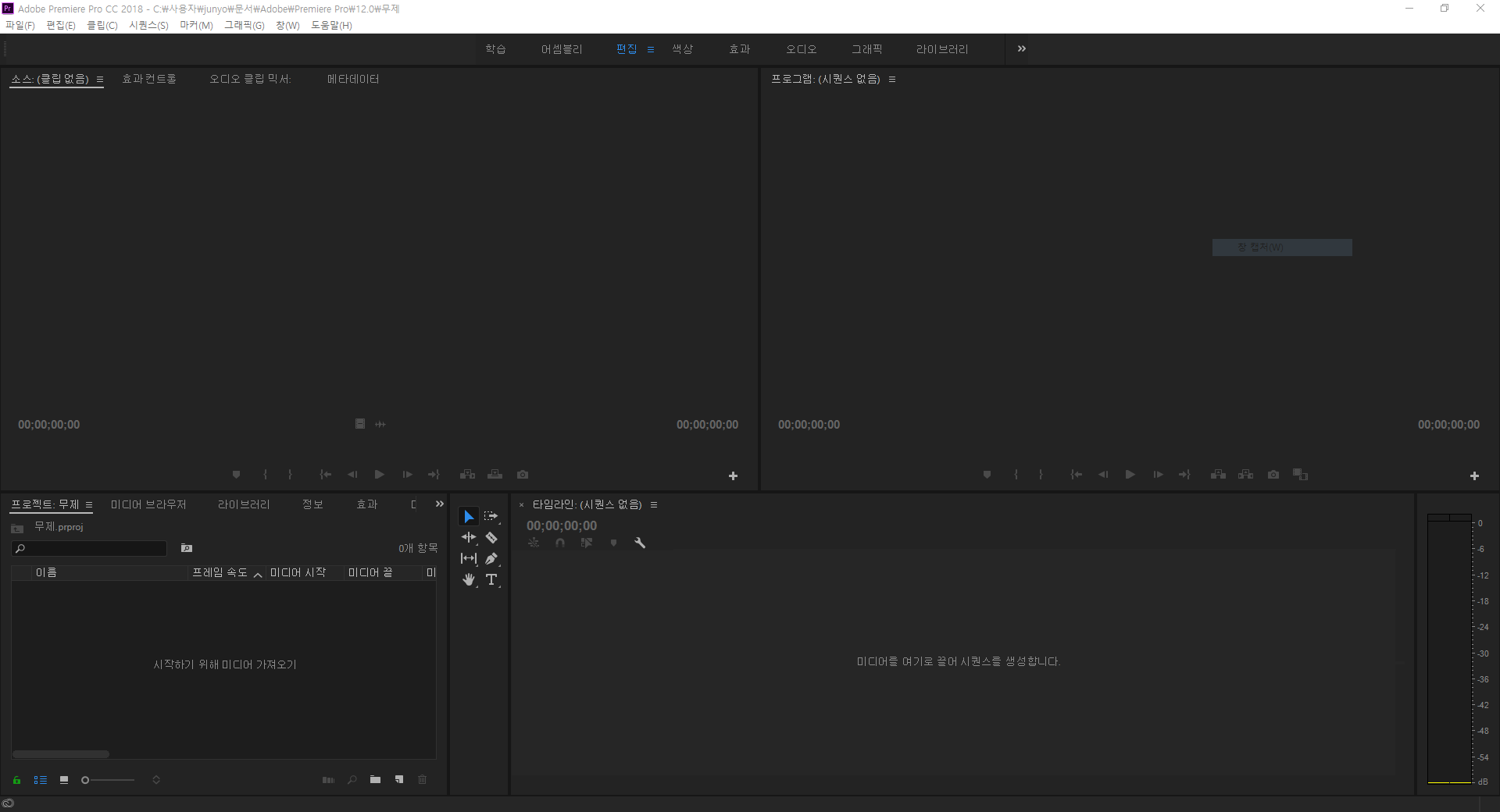Open Timeline Display Settings wrench
The width and height of the screenshot is (1500, 812).
[x=640, y=543]
